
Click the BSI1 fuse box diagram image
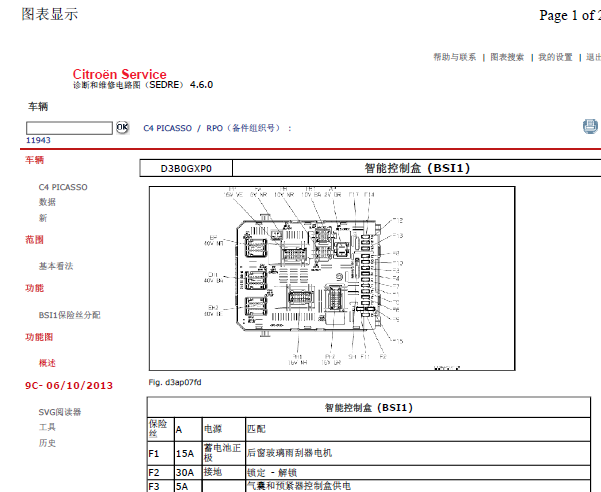click(332, 279)
